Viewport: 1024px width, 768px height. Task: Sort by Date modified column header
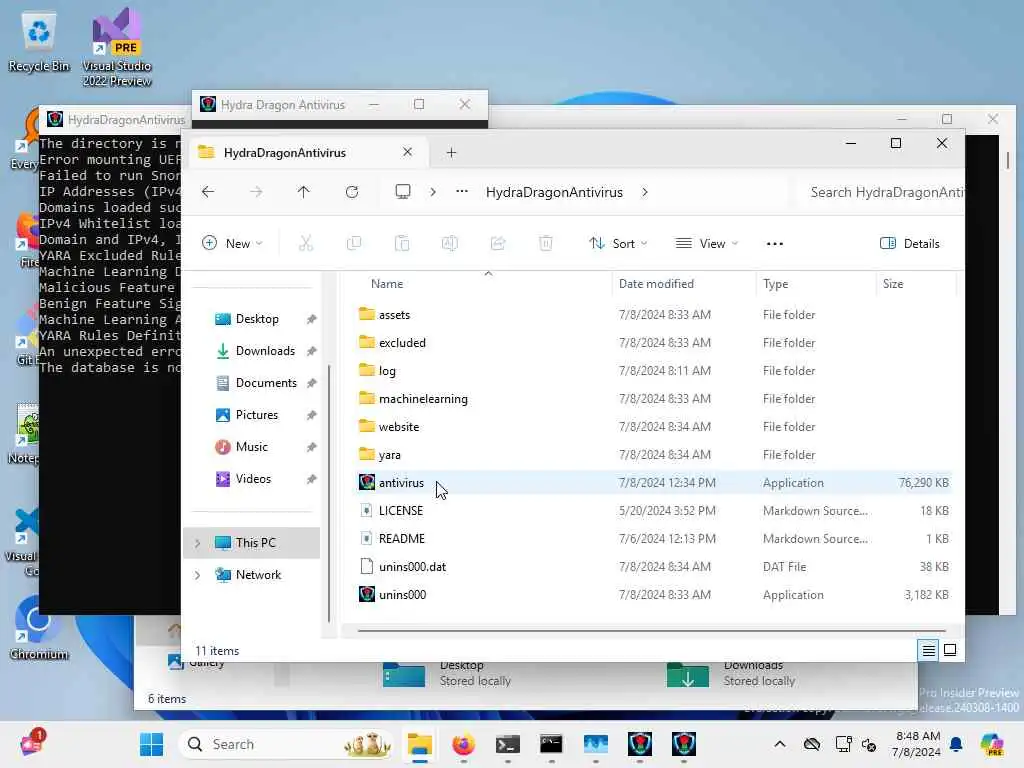click(x=656, y=283)
